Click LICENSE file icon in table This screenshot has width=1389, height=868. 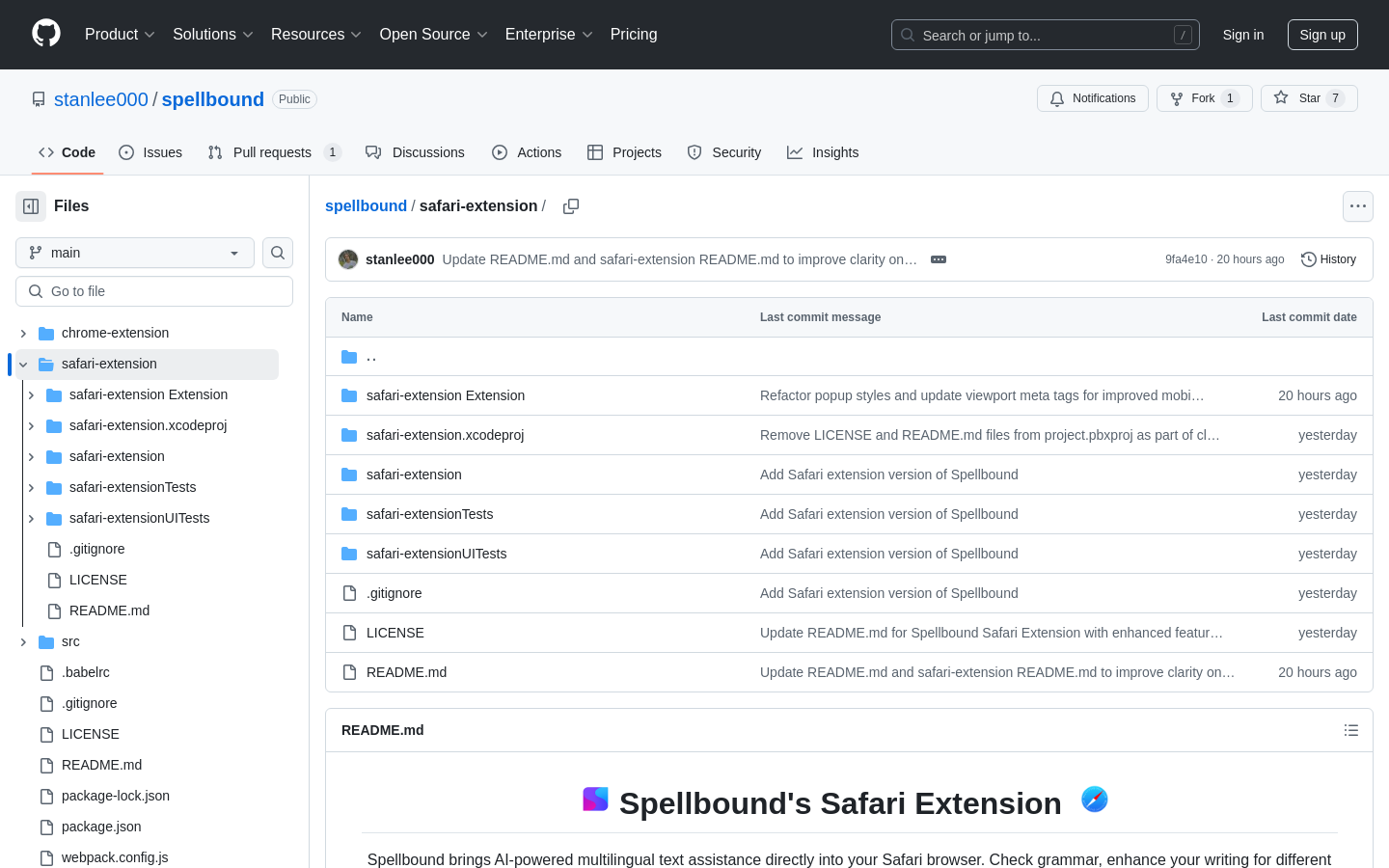[x=349, y=633]
